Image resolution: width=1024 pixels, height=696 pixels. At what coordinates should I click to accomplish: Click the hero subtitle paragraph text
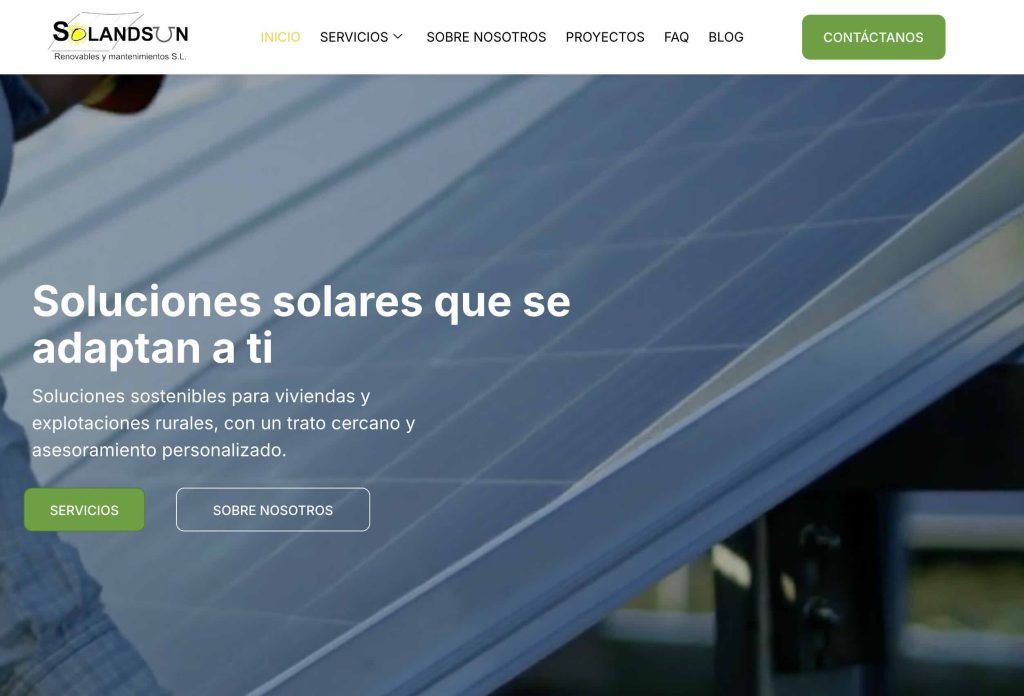(x=223, y=423)
